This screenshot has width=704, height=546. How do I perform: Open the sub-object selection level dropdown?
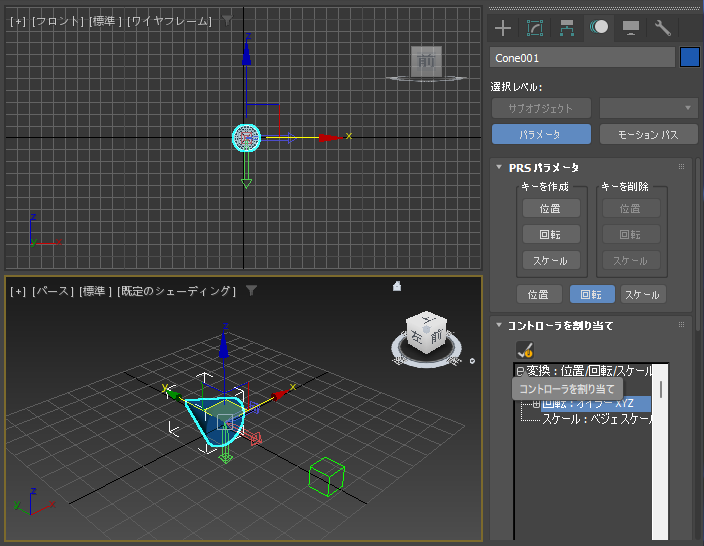click(x=648, y=108)
